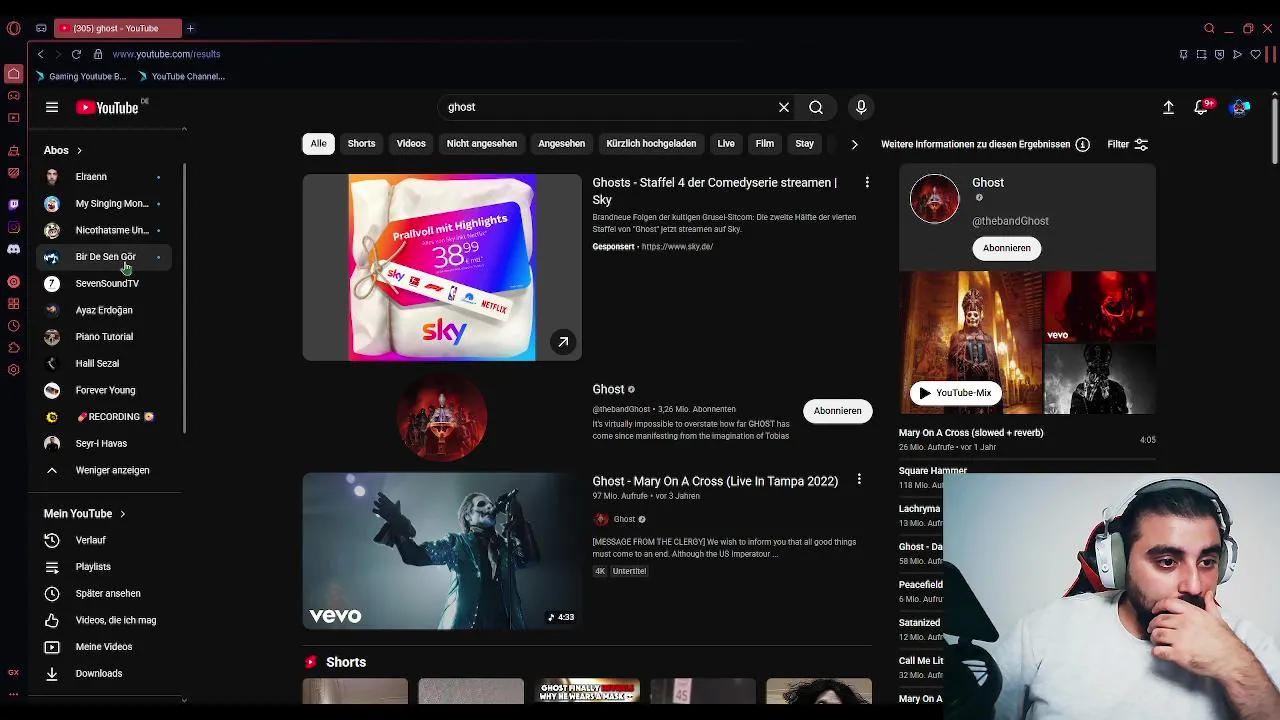Open the upload video icon
1280x720 pixels.
coord(1168,107)
